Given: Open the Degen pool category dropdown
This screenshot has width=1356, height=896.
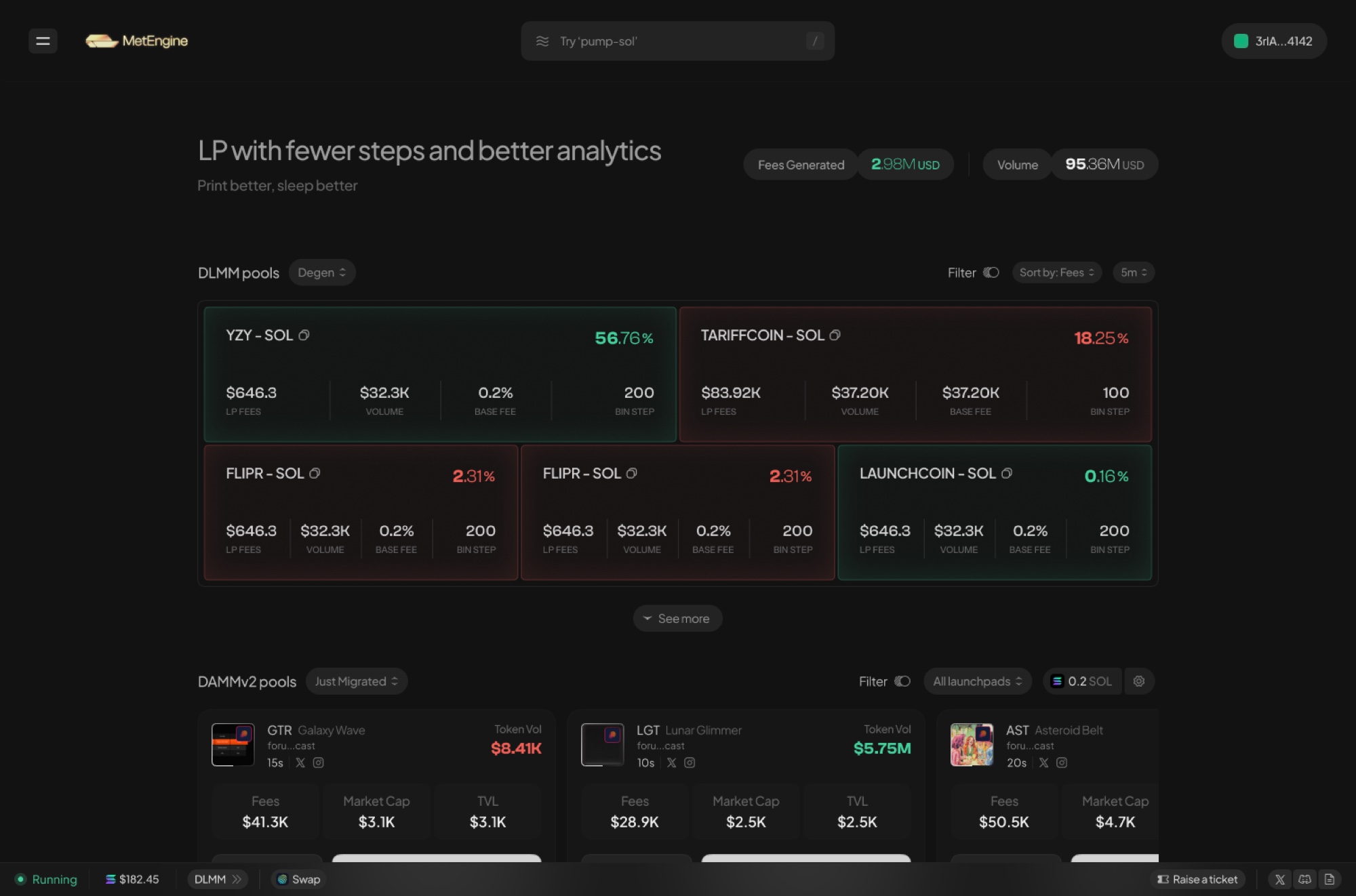Looking at the screenshot, I should tap(322, 272).
